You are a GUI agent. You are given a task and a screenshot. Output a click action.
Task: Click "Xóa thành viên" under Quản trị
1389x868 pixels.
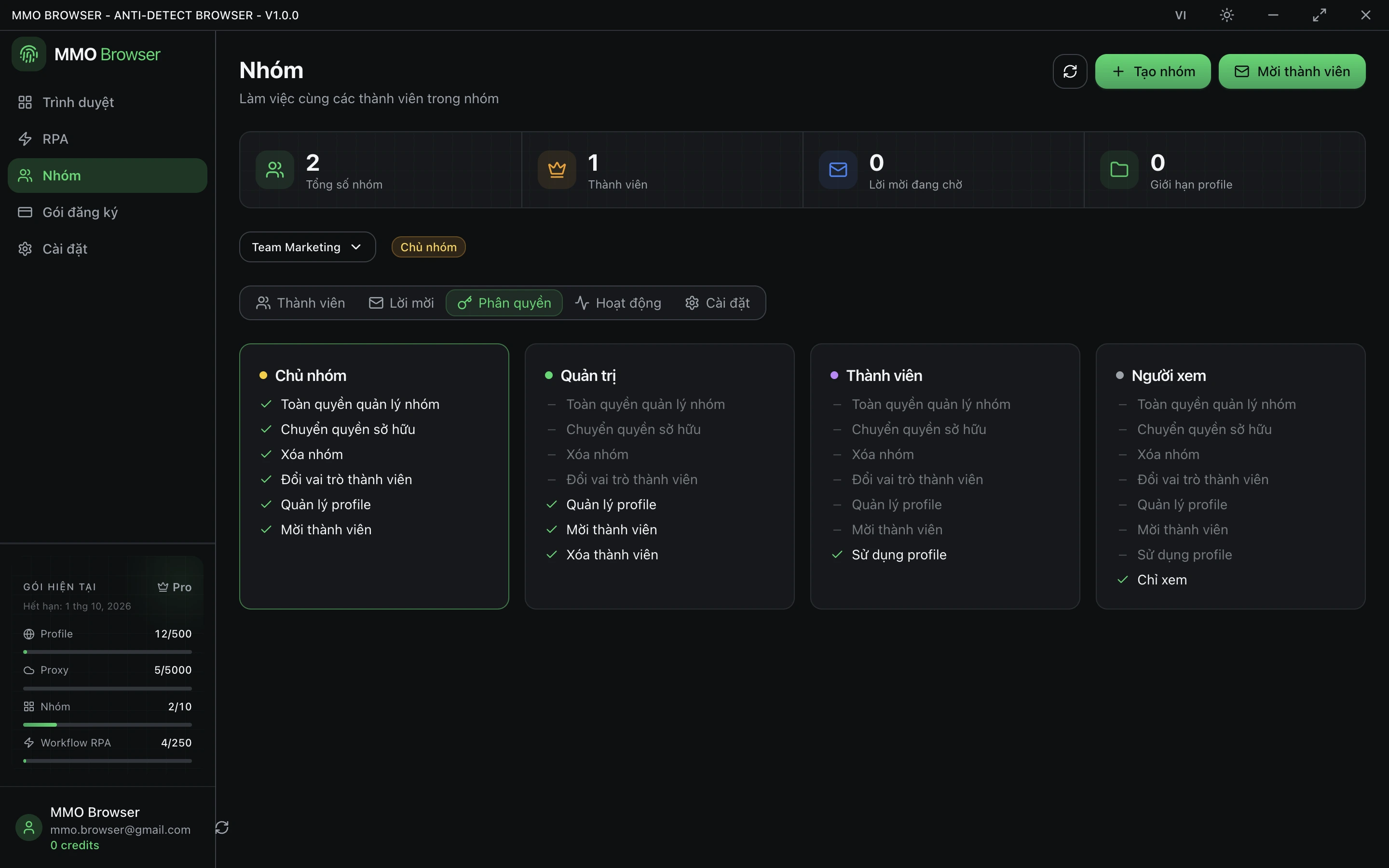(612, 555)
